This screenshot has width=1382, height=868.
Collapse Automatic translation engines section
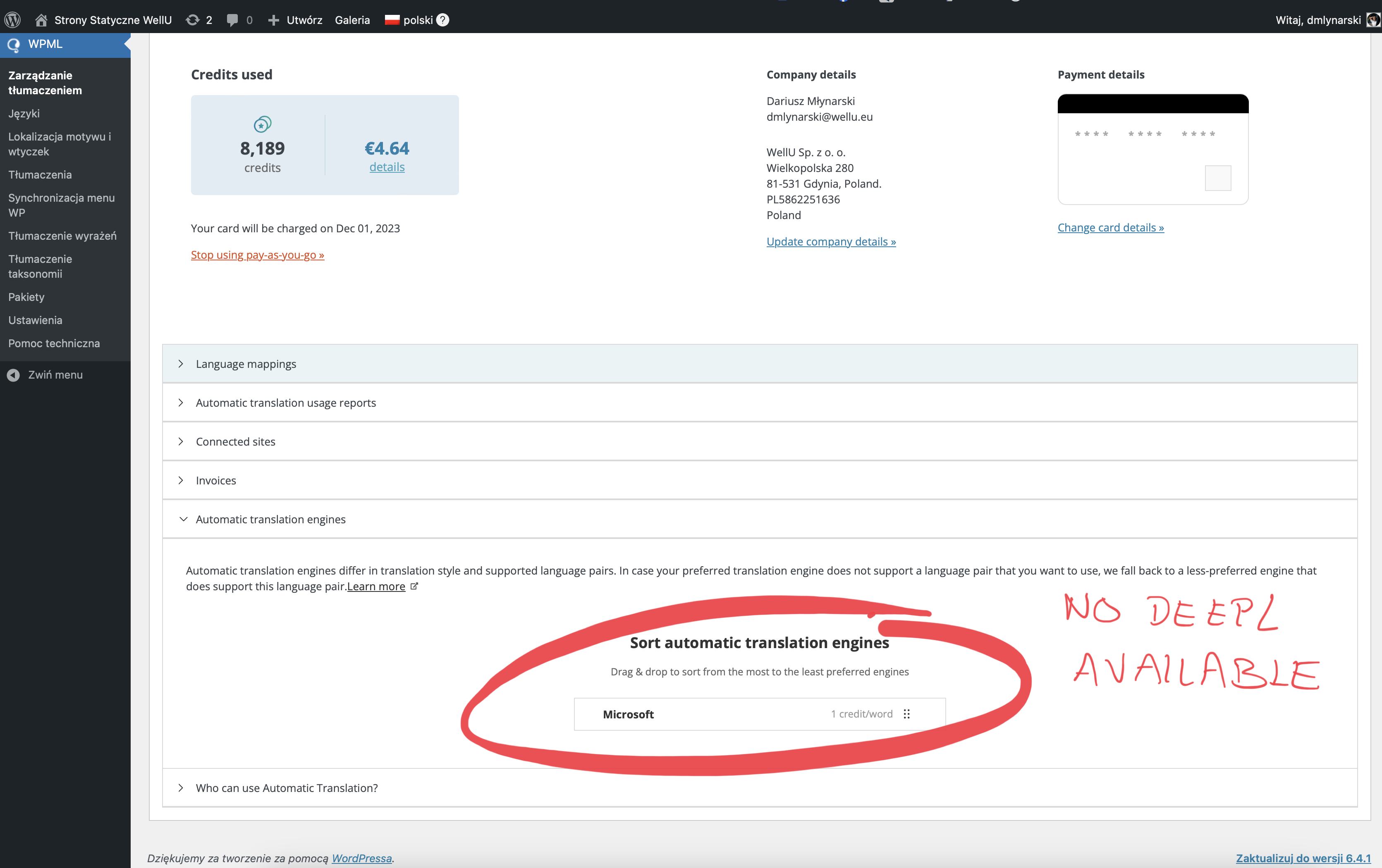(760, 519)
